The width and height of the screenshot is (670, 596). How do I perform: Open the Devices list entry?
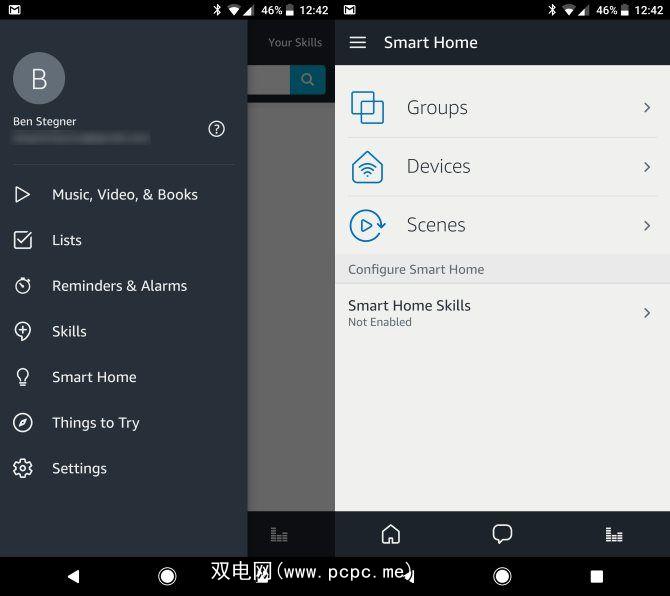coord(502,167)
